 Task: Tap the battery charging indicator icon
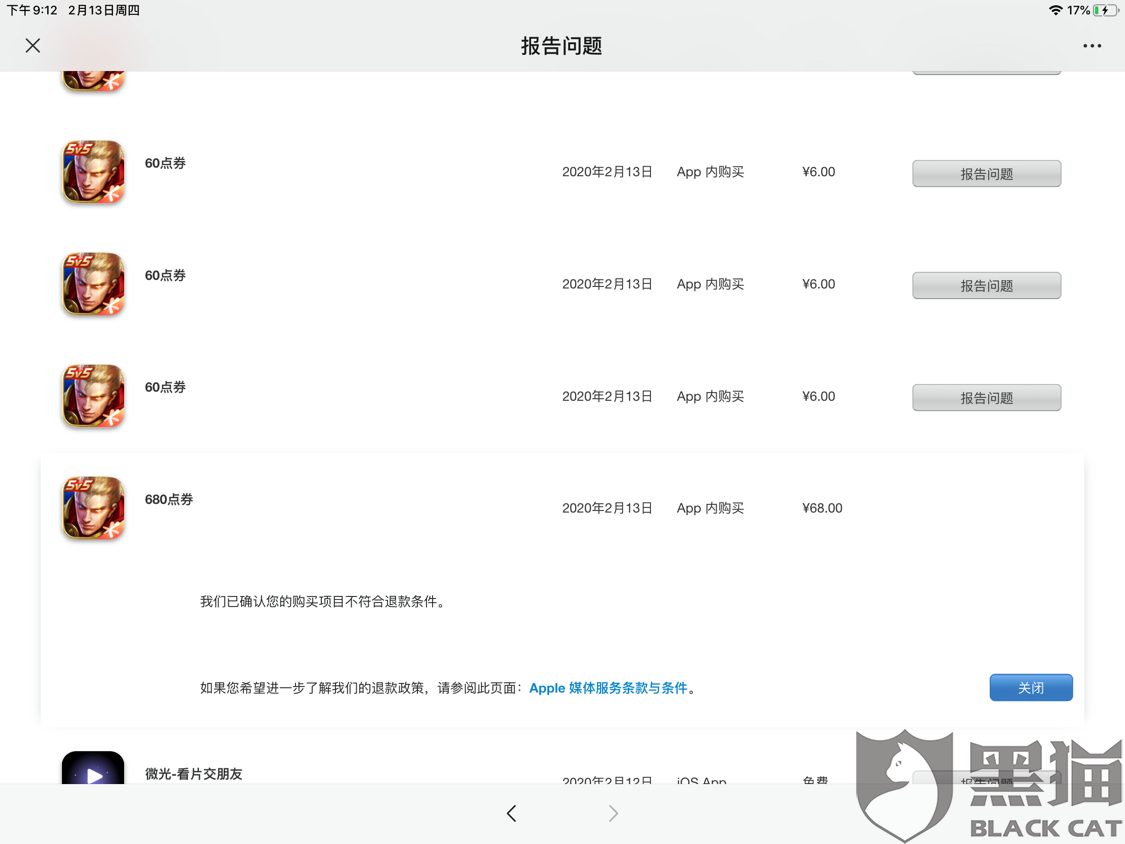coord(1105,10)
